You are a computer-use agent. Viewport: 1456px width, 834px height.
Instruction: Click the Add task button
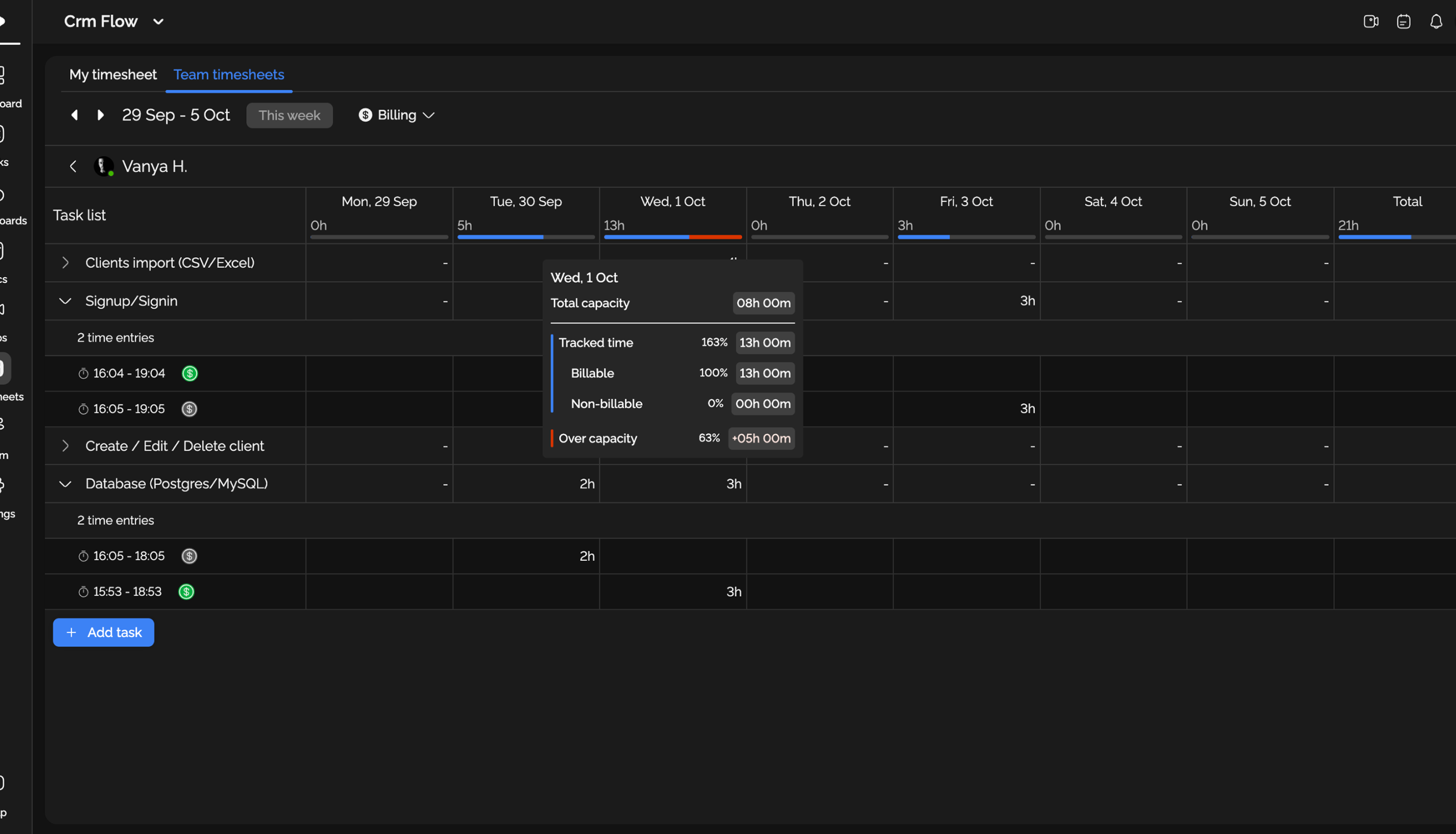point(103,632)
